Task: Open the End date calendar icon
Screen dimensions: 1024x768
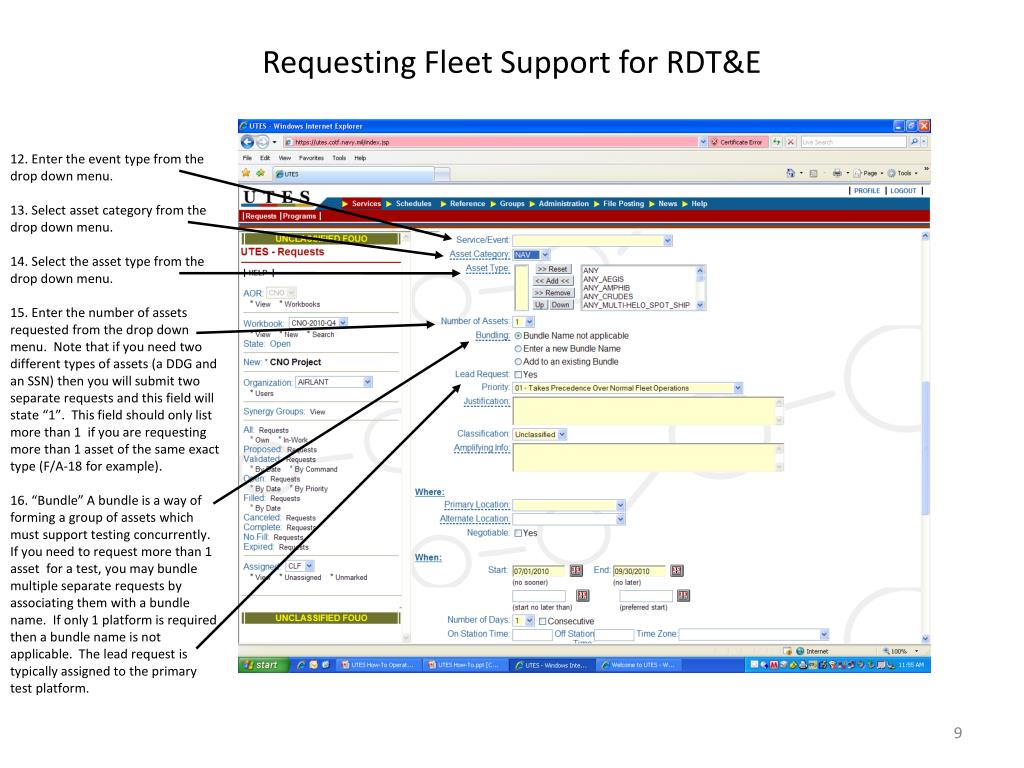Action: 677,571
